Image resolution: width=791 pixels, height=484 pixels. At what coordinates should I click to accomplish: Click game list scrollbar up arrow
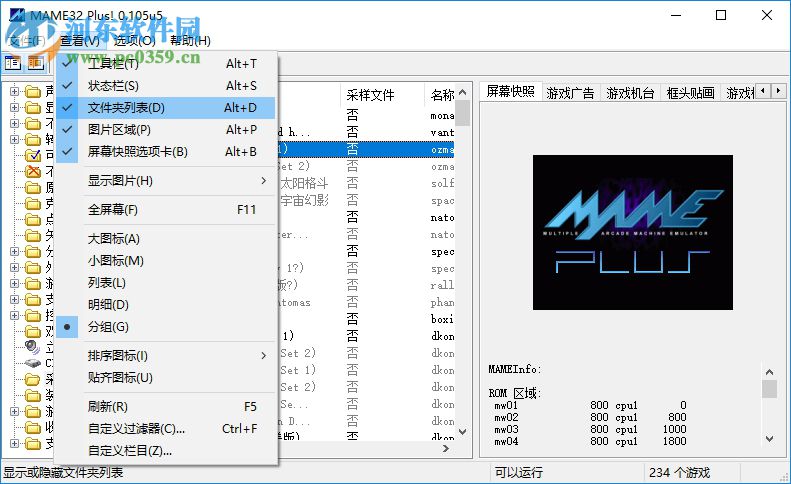(463, 92)
